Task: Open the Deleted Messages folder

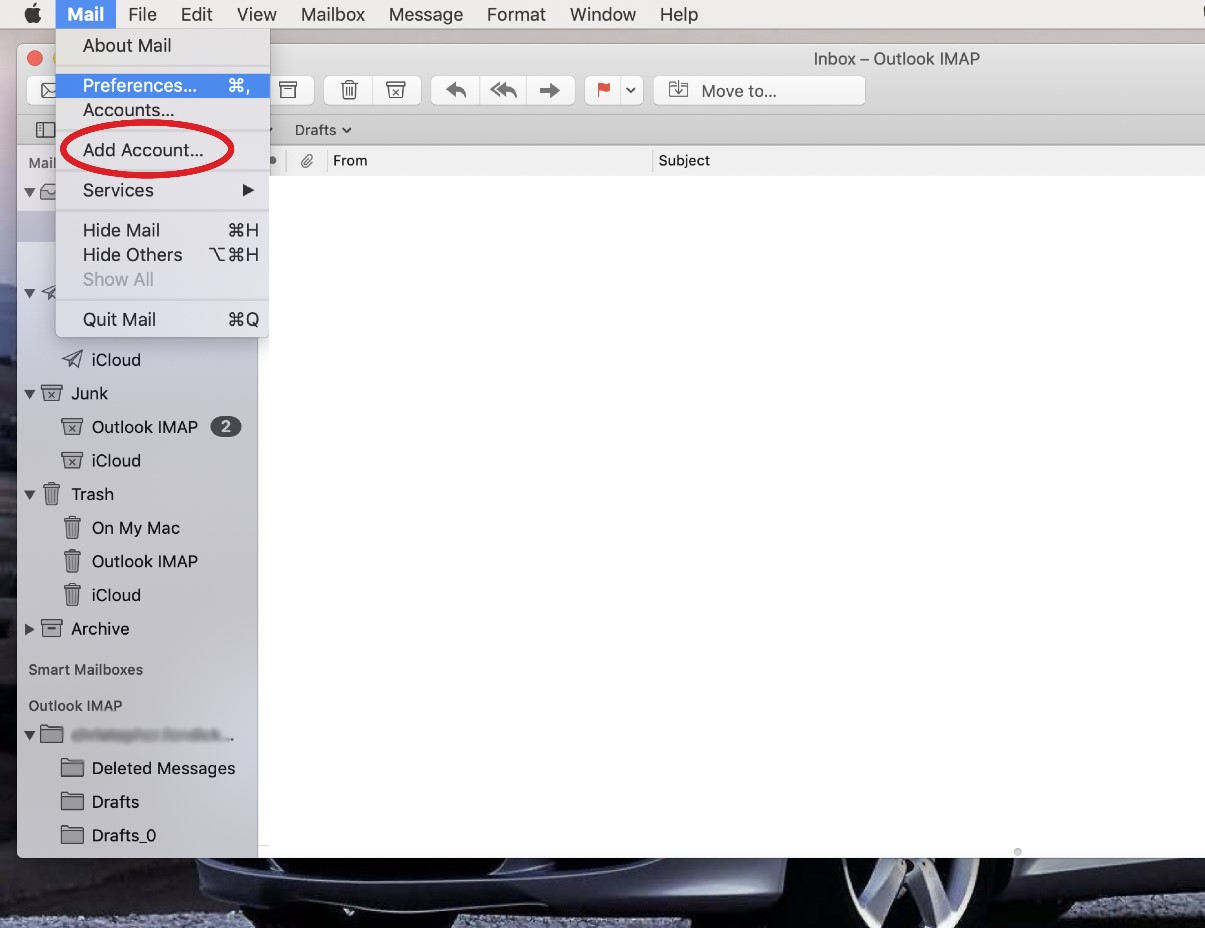Action: tap(163, 769)
